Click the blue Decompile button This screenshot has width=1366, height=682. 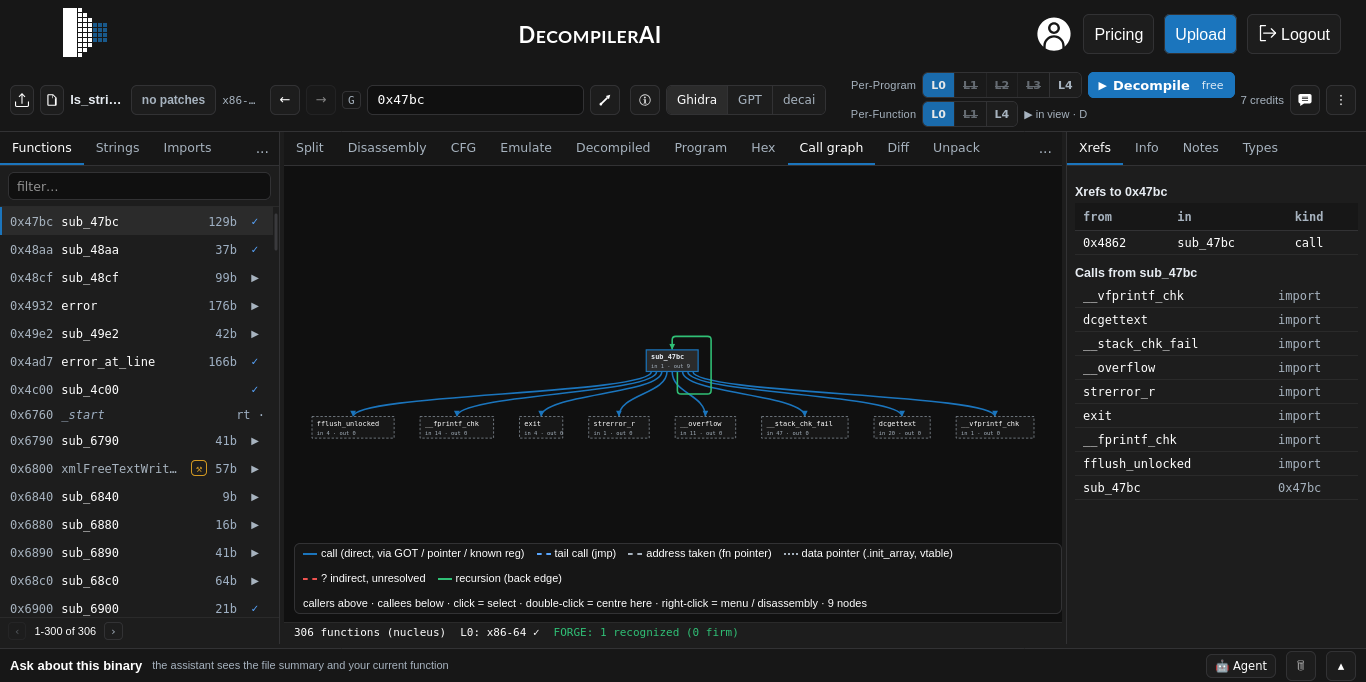1161,85
